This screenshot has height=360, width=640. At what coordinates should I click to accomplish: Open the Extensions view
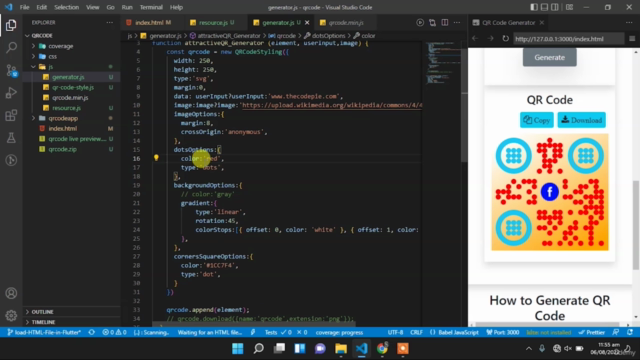11,115
